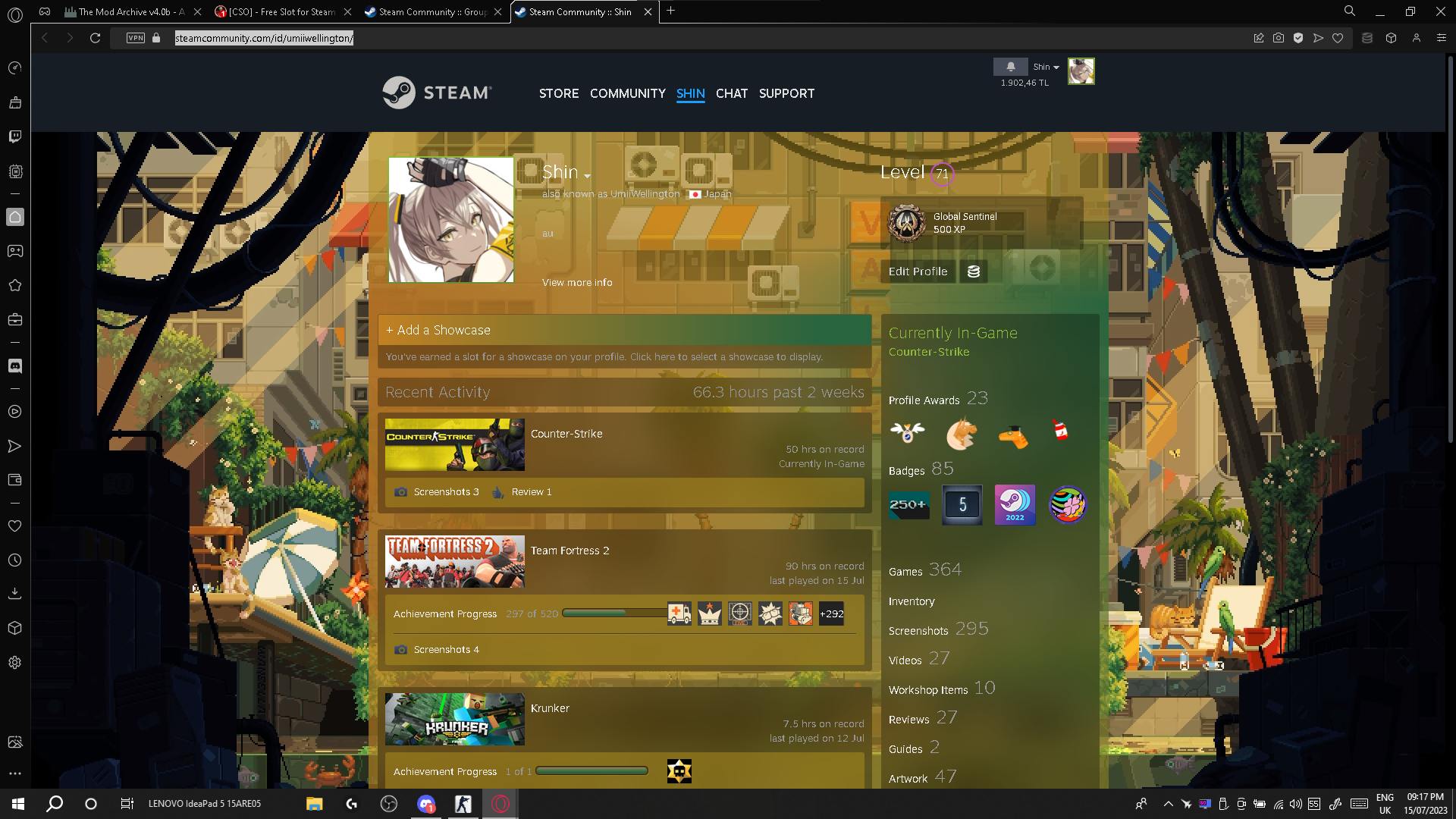The width and height of the screenshot is (1456, 819).
Task: Open Discord icon in Opera sidebar
Action: click(14, 366)
